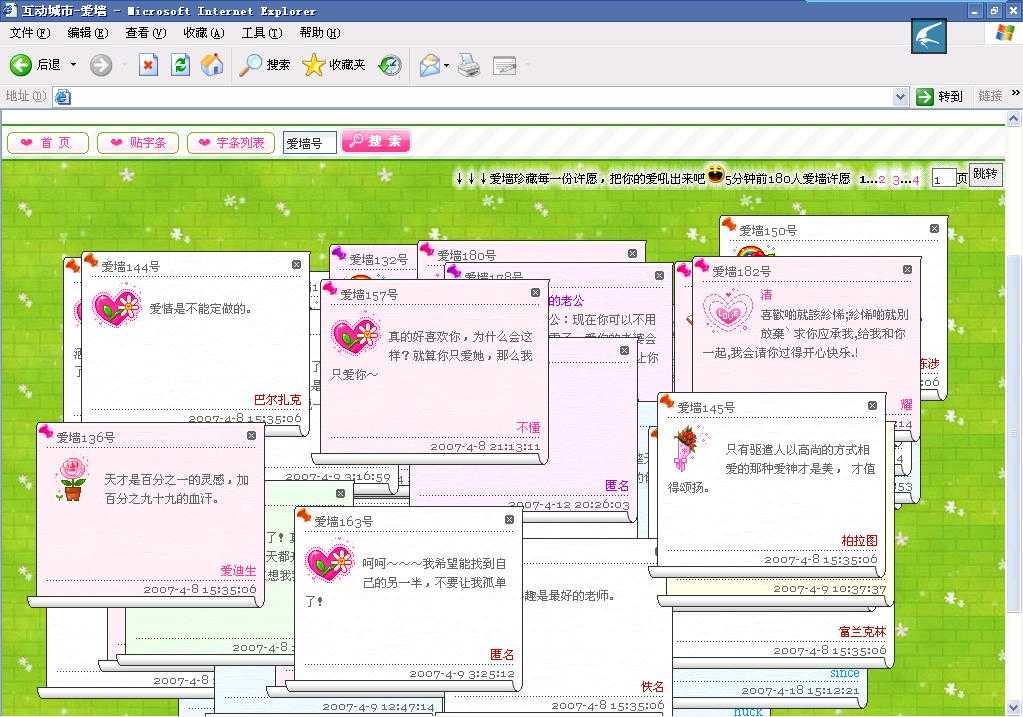Image resolution: width=1023 pixels, height=717 pixels.
Task: Expand the Mail button dropdown arrow
Action: 446,66
